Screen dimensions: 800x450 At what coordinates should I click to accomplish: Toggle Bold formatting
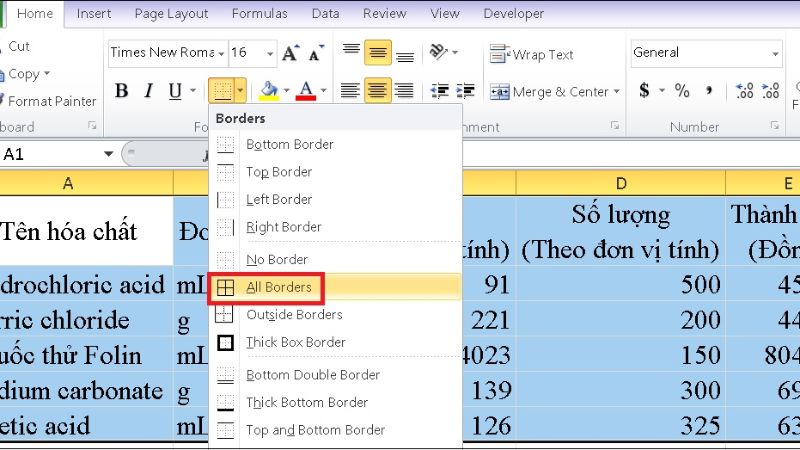point(121,91)
